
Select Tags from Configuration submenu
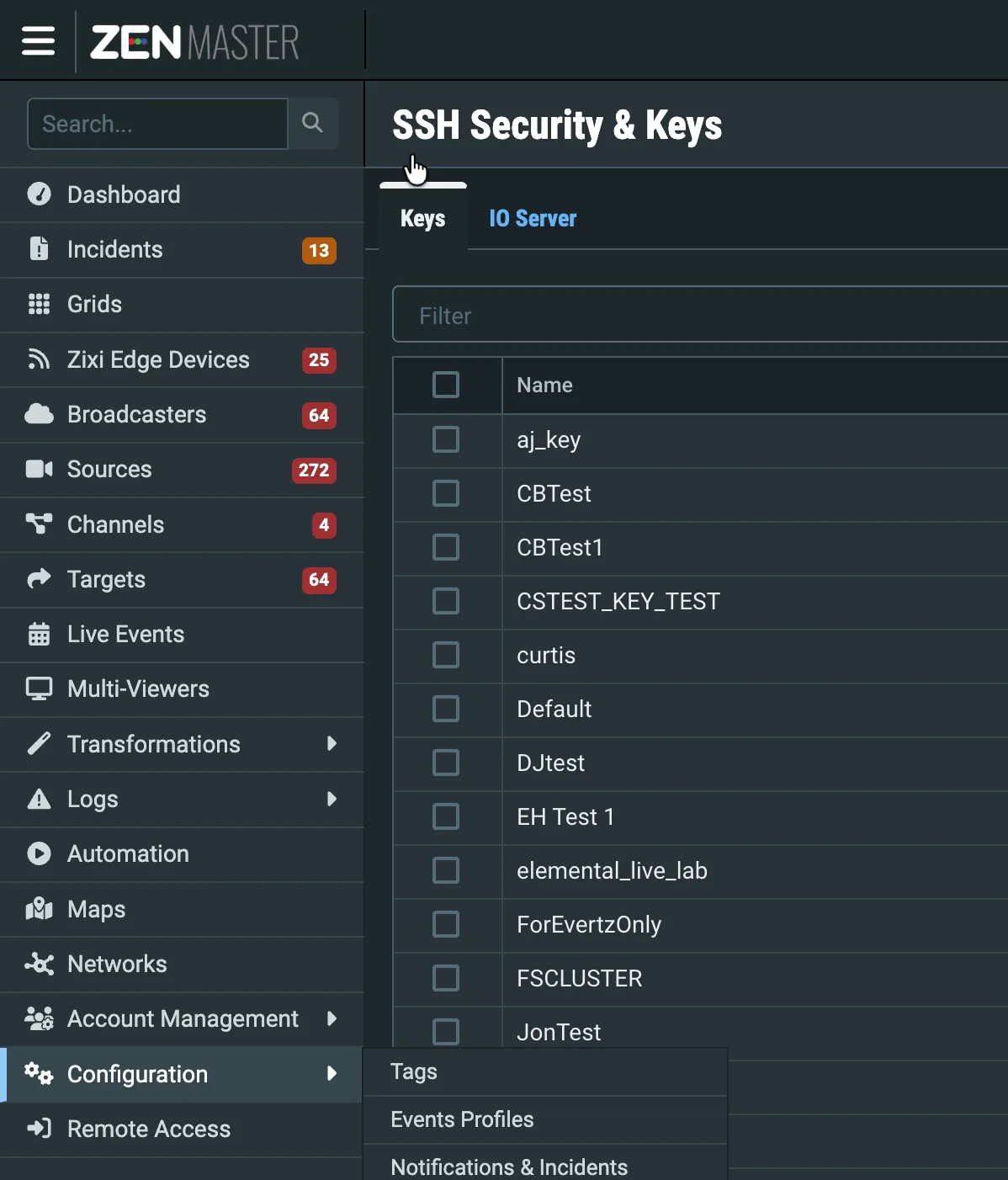pos(545,1071)
